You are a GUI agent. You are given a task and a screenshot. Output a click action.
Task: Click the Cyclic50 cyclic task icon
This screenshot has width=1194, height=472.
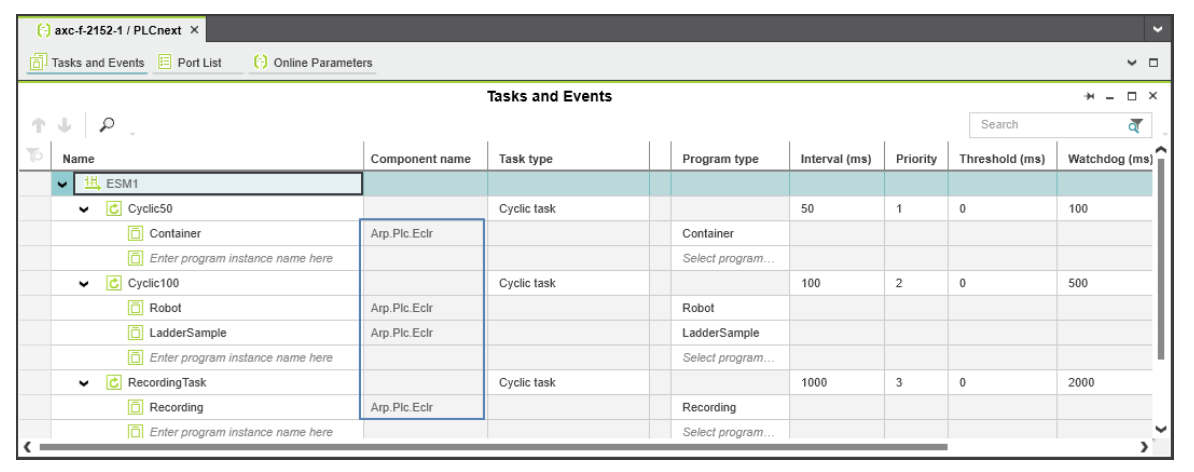(x=114, y=209)
